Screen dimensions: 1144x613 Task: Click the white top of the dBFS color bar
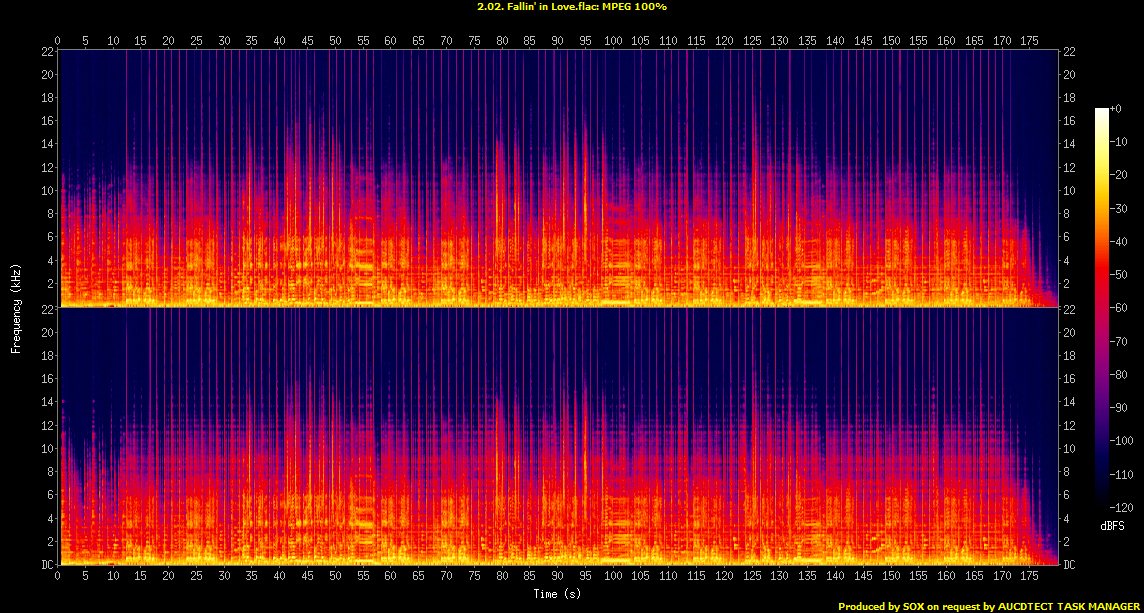point(1101,110)
